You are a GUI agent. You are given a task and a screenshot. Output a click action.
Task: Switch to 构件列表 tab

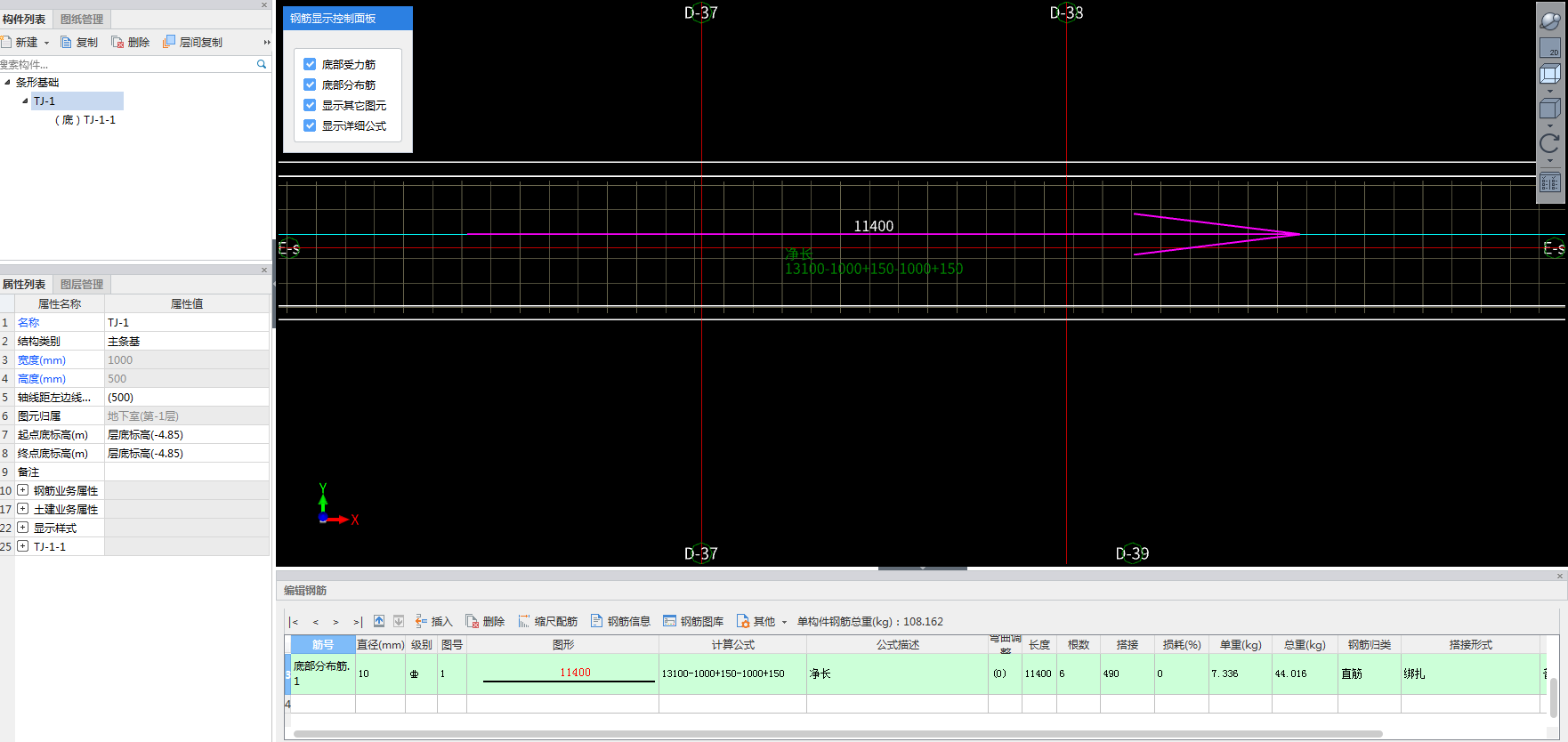tap(24, 19)
